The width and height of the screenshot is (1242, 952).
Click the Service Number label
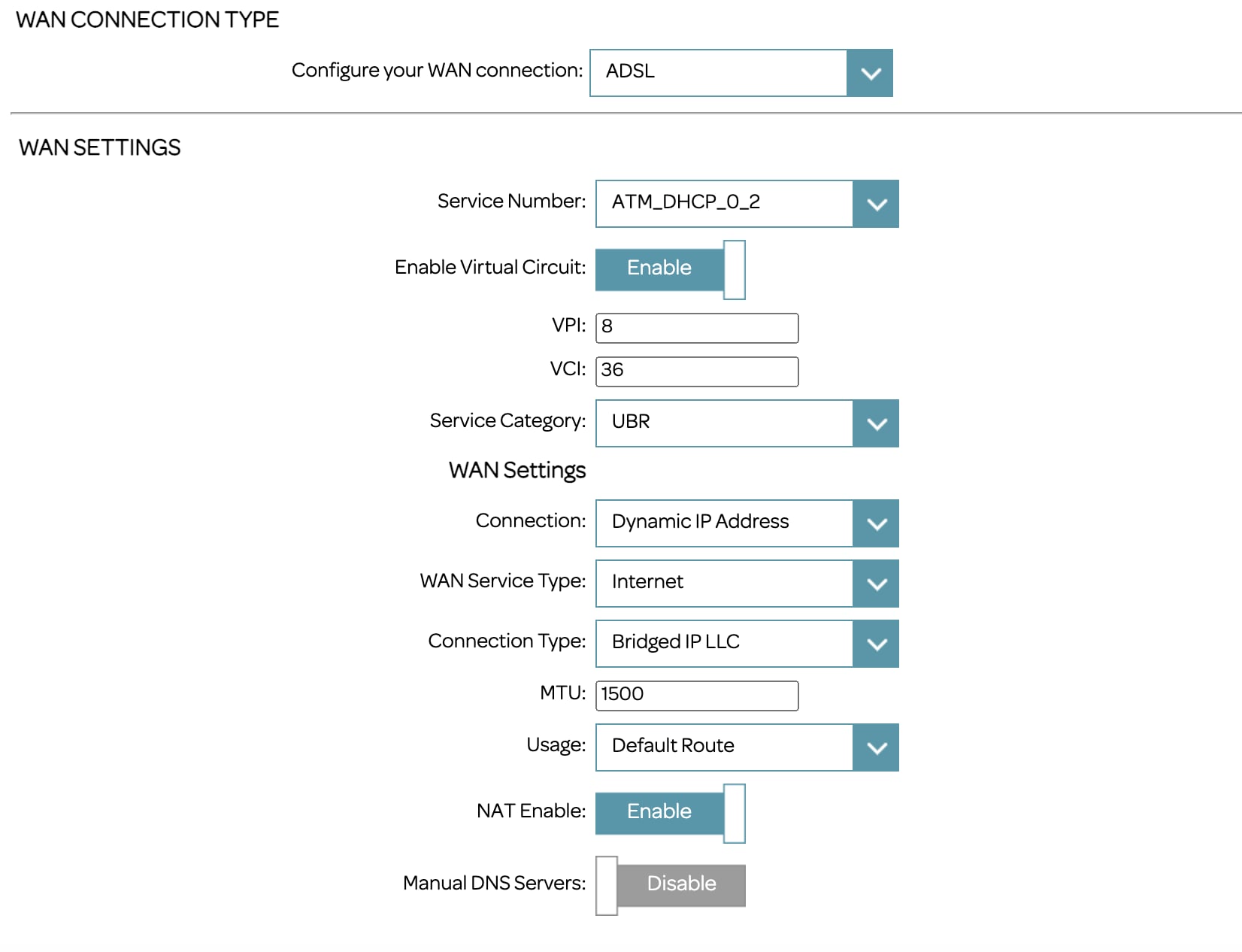(x=511, y=201)
